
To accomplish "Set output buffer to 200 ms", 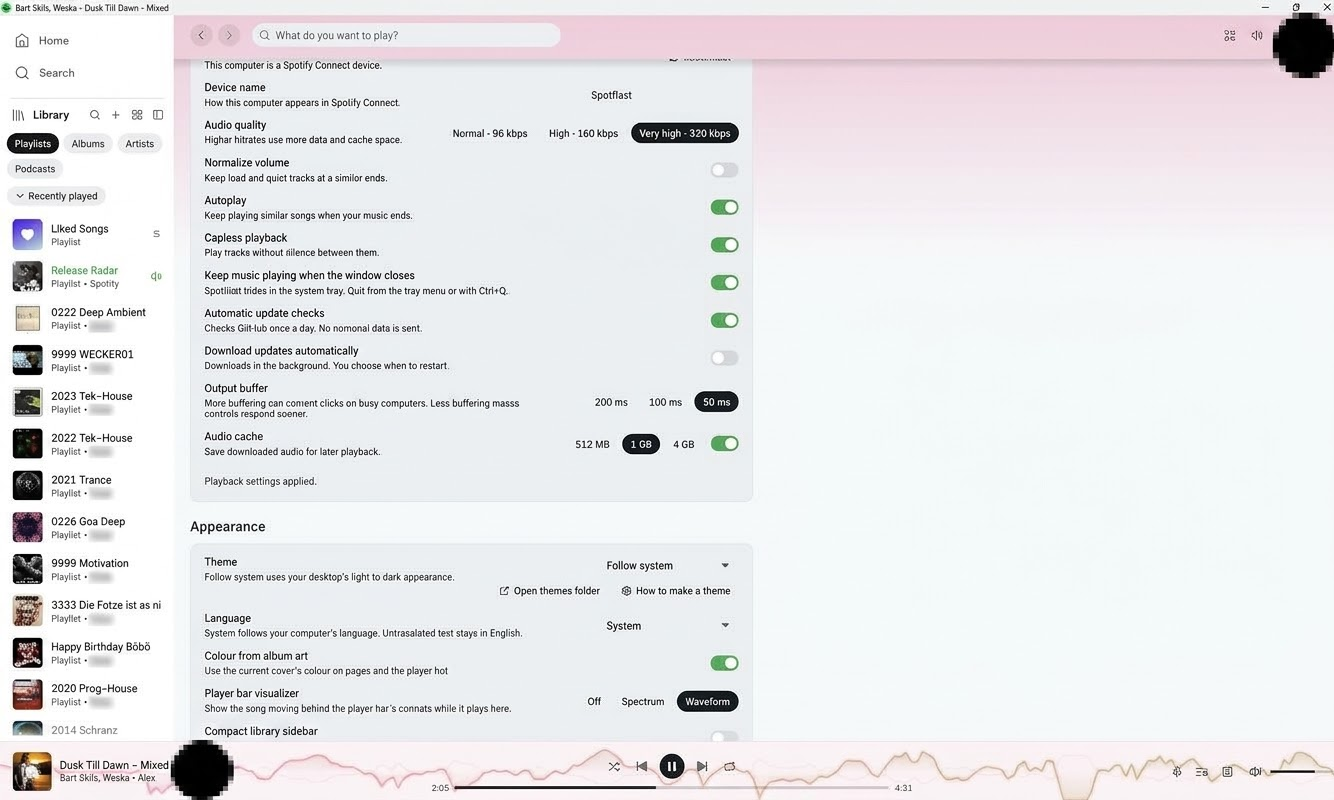I will [611, 402].
